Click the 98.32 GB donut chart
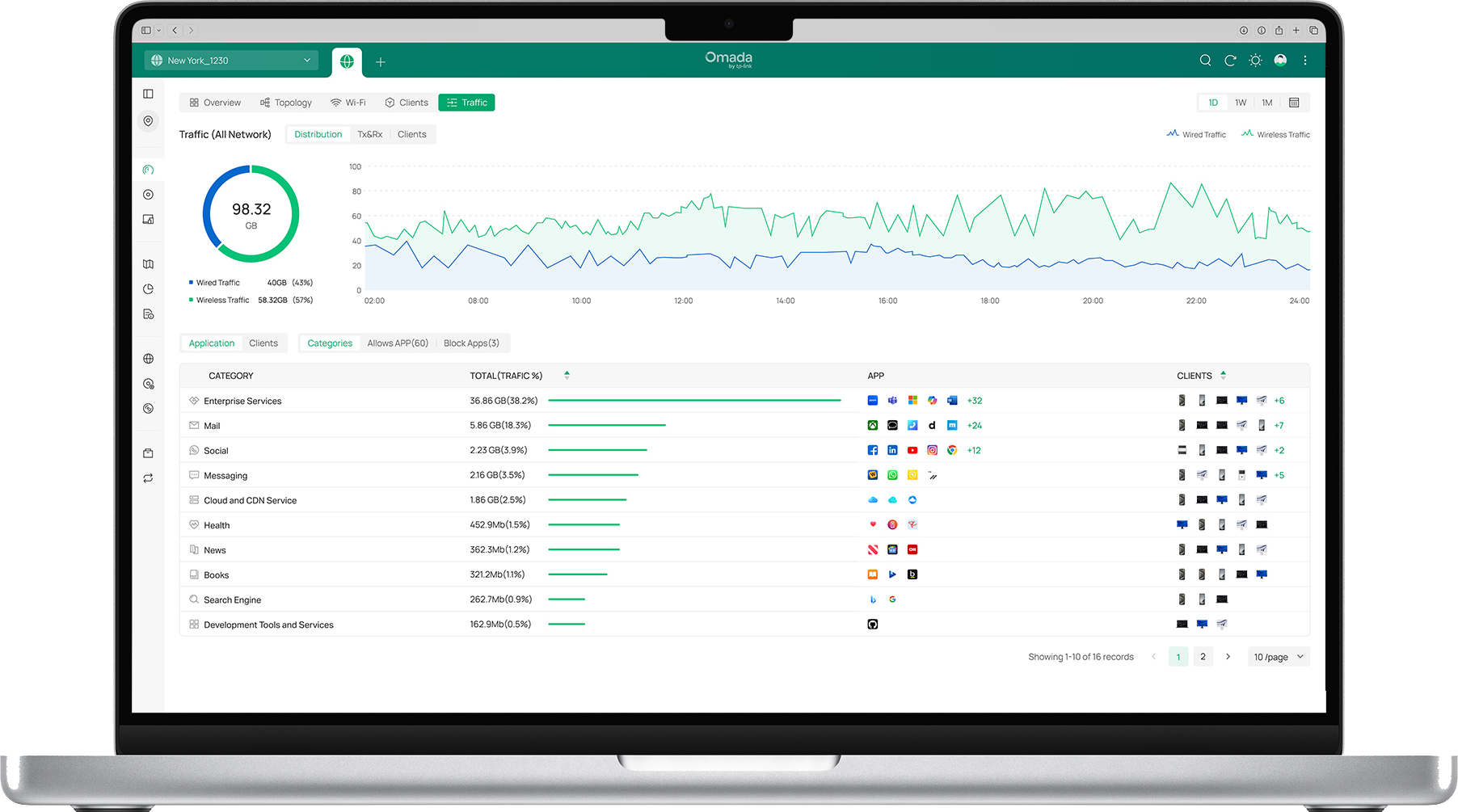1458x812 pixels. coord(251,214)
